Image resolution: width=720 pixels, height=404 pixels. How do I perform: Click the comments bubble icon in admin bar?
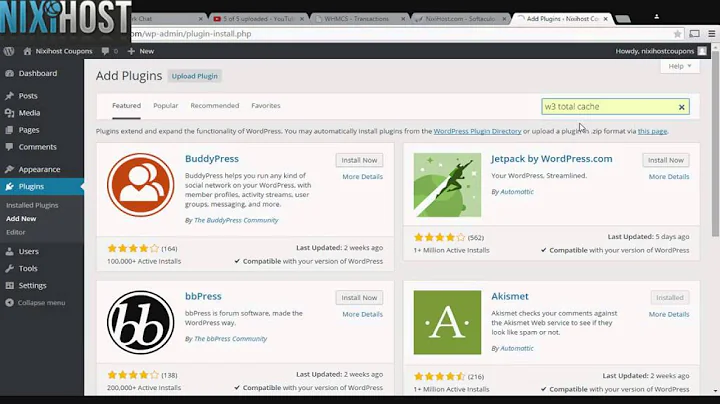click(105, 51)
